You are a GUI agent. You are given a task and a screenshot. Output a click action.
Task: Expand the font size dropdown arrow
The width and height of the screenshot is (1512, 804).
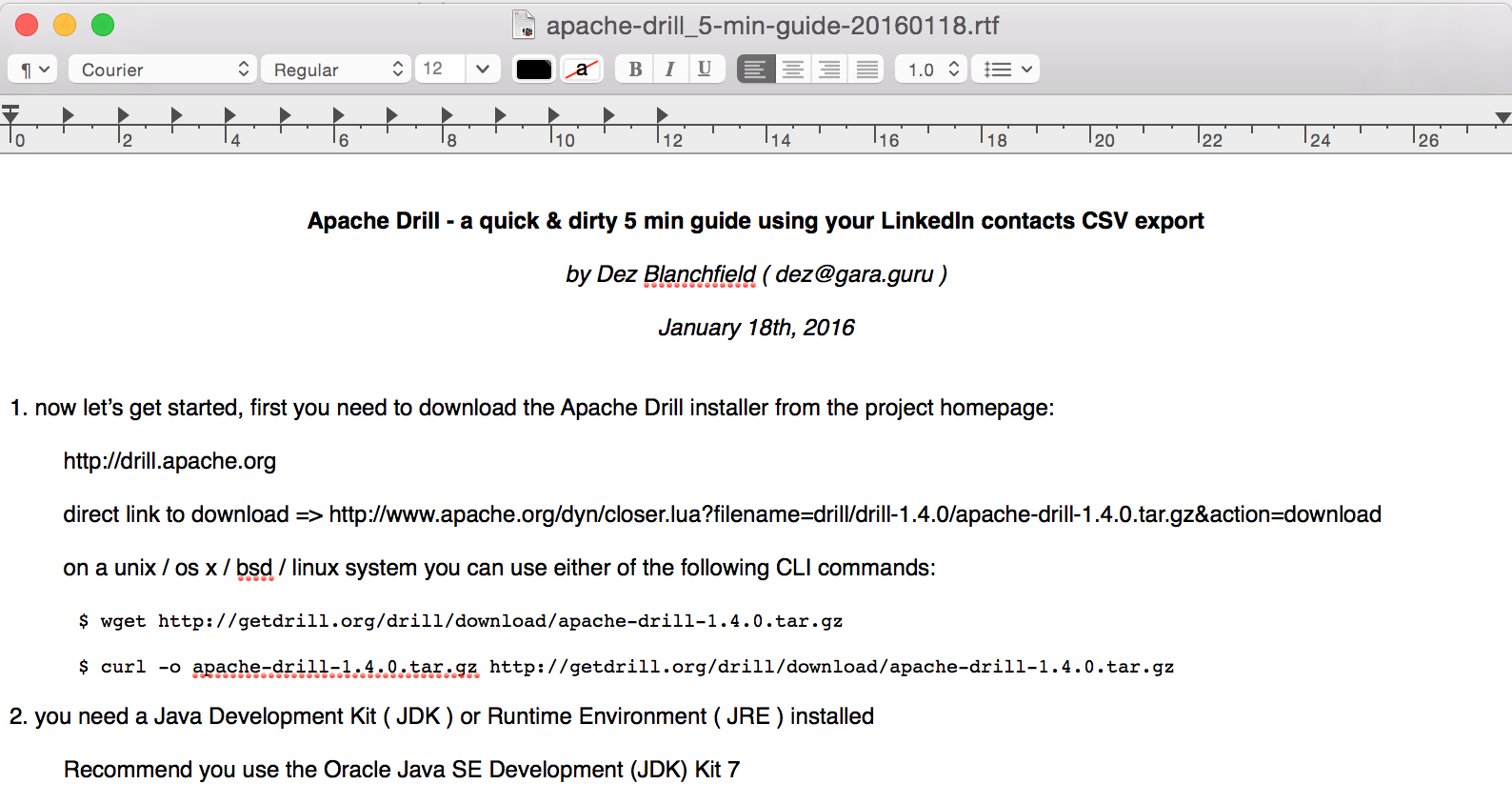point(483,70)
